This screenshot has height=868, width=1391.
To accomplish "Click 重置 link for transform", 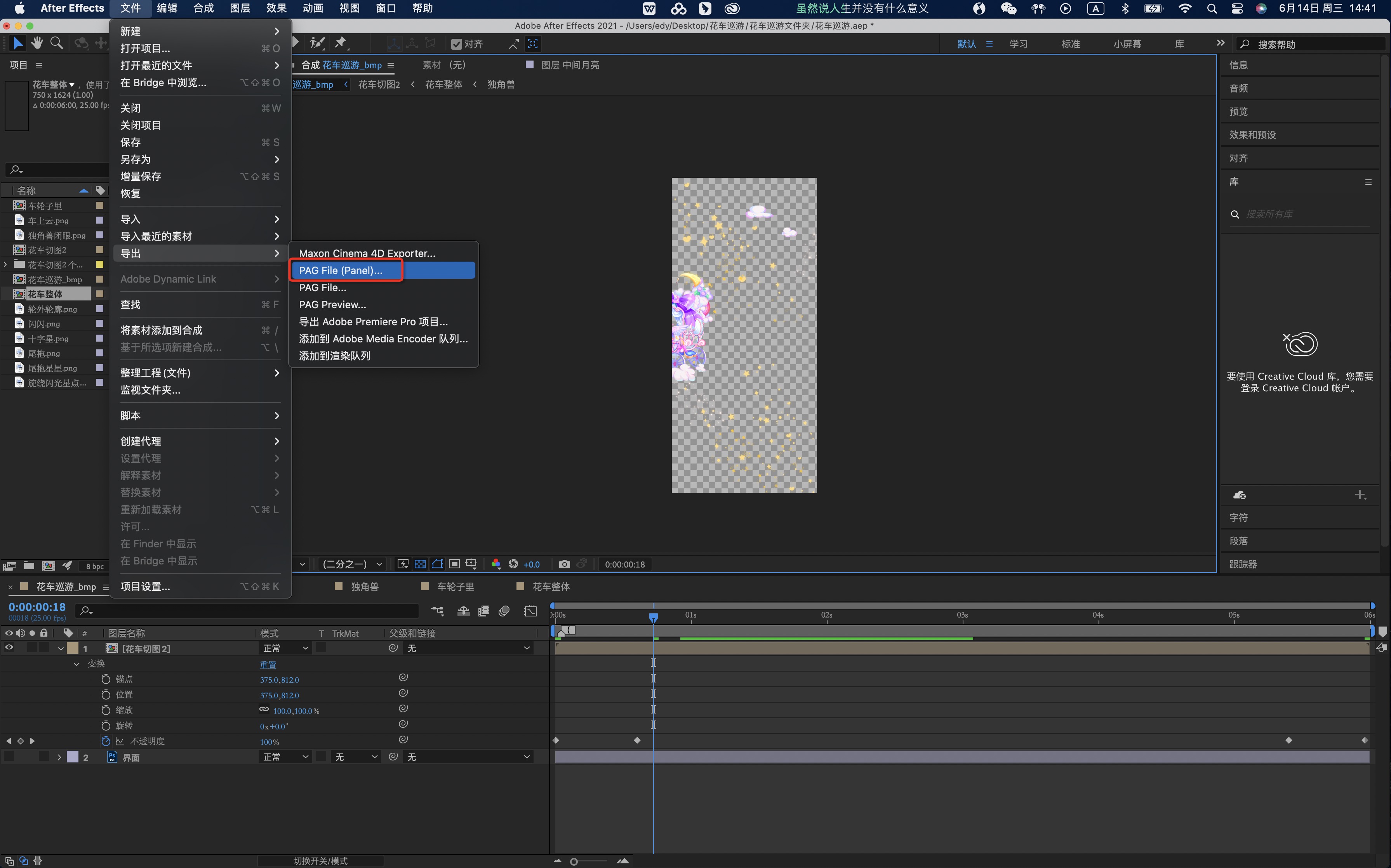I will 268,664.
